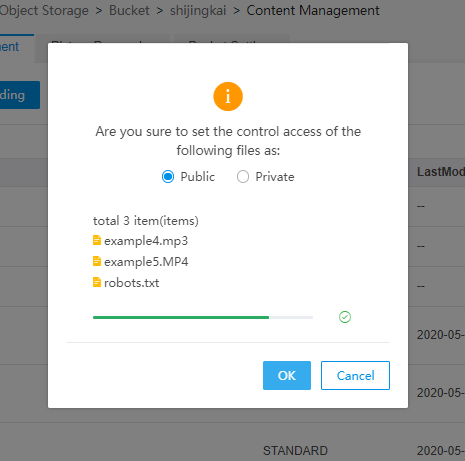
Task: Click the example4.mp3 file icon
Action: [97, 240]
